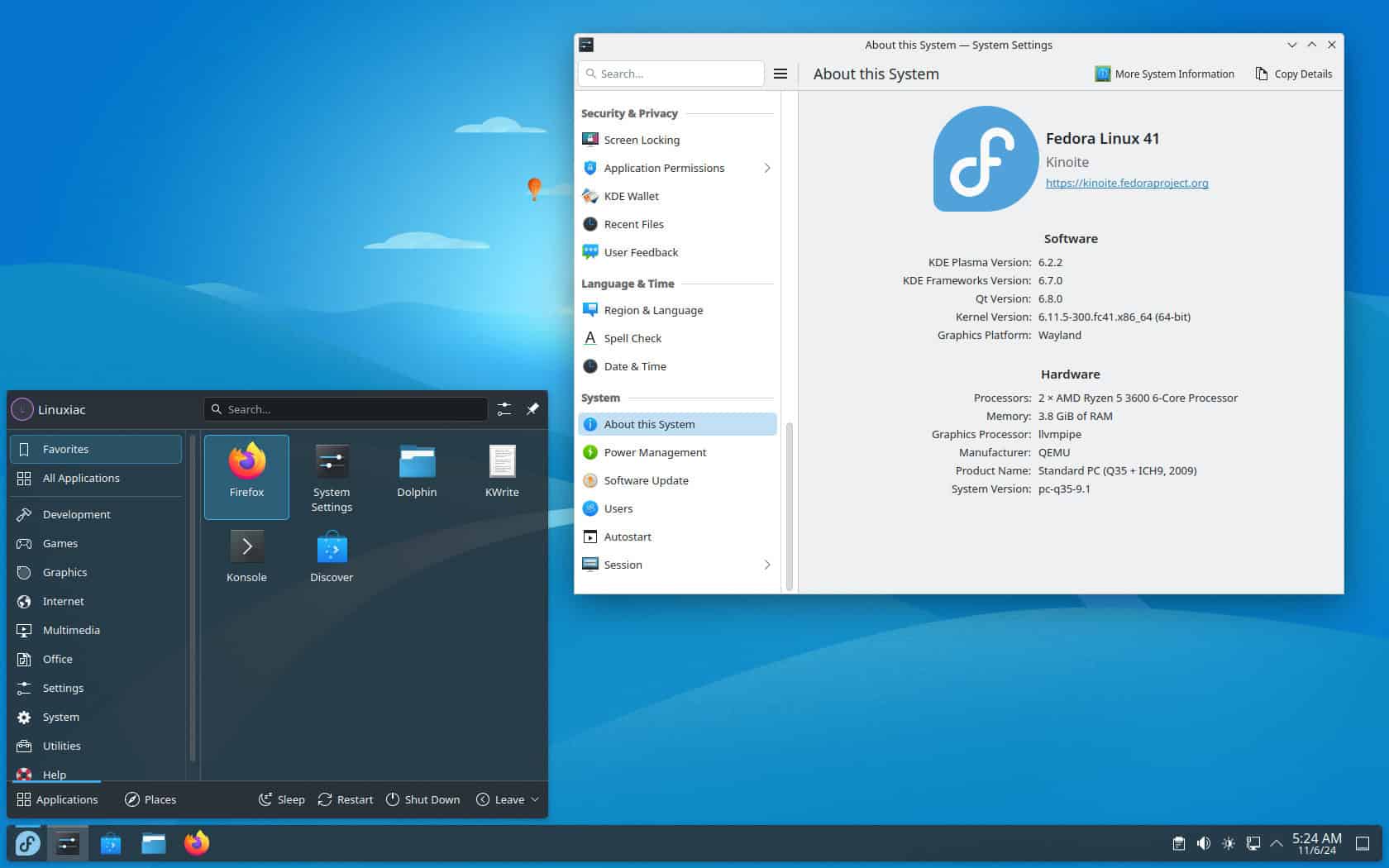The width and height of the screenshot is (1389, 868).
Task: Open the System Settings hamburger menu
Action: 780,74
